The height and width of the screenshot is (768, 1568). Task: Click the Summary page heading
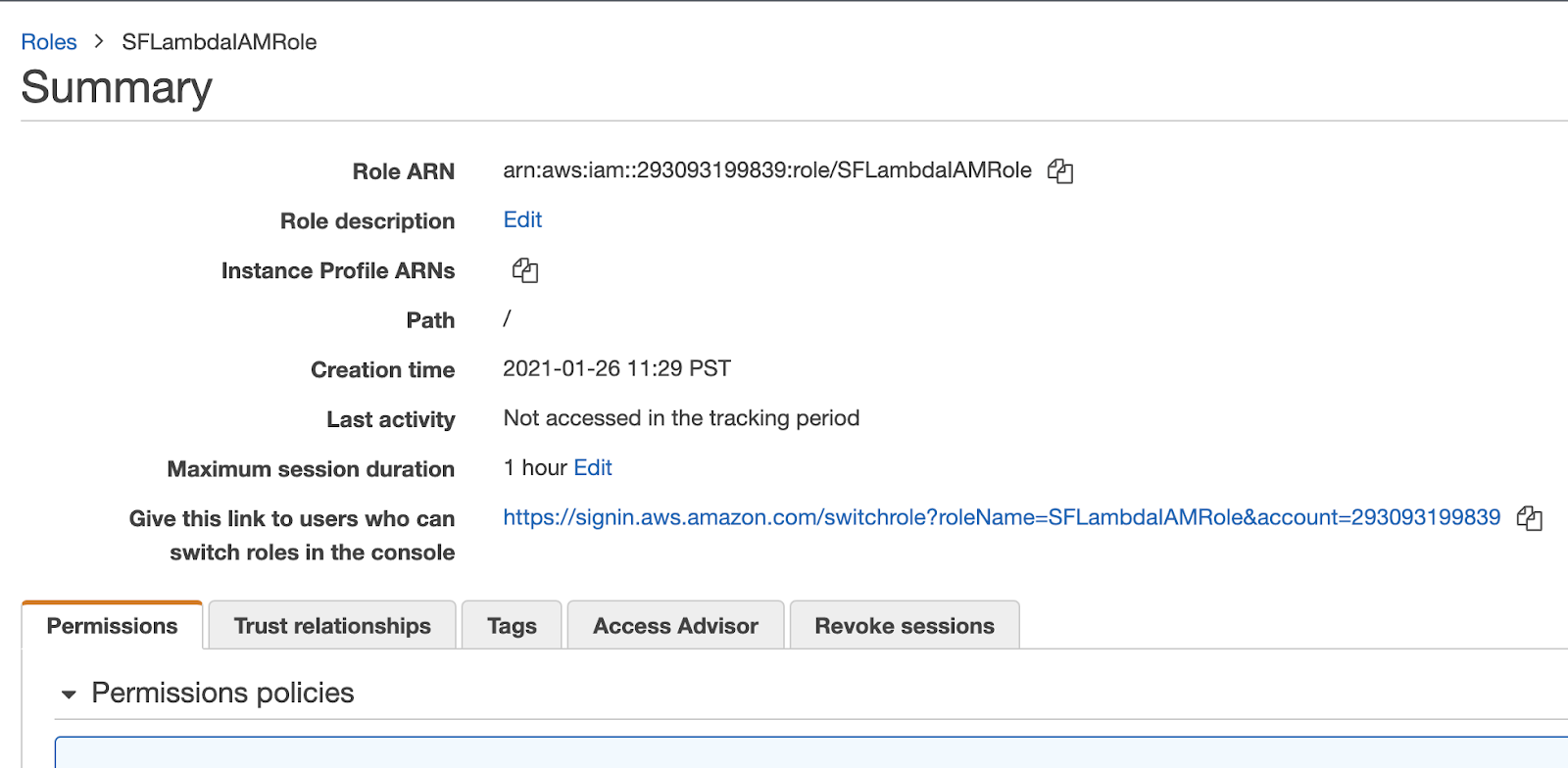117,87
